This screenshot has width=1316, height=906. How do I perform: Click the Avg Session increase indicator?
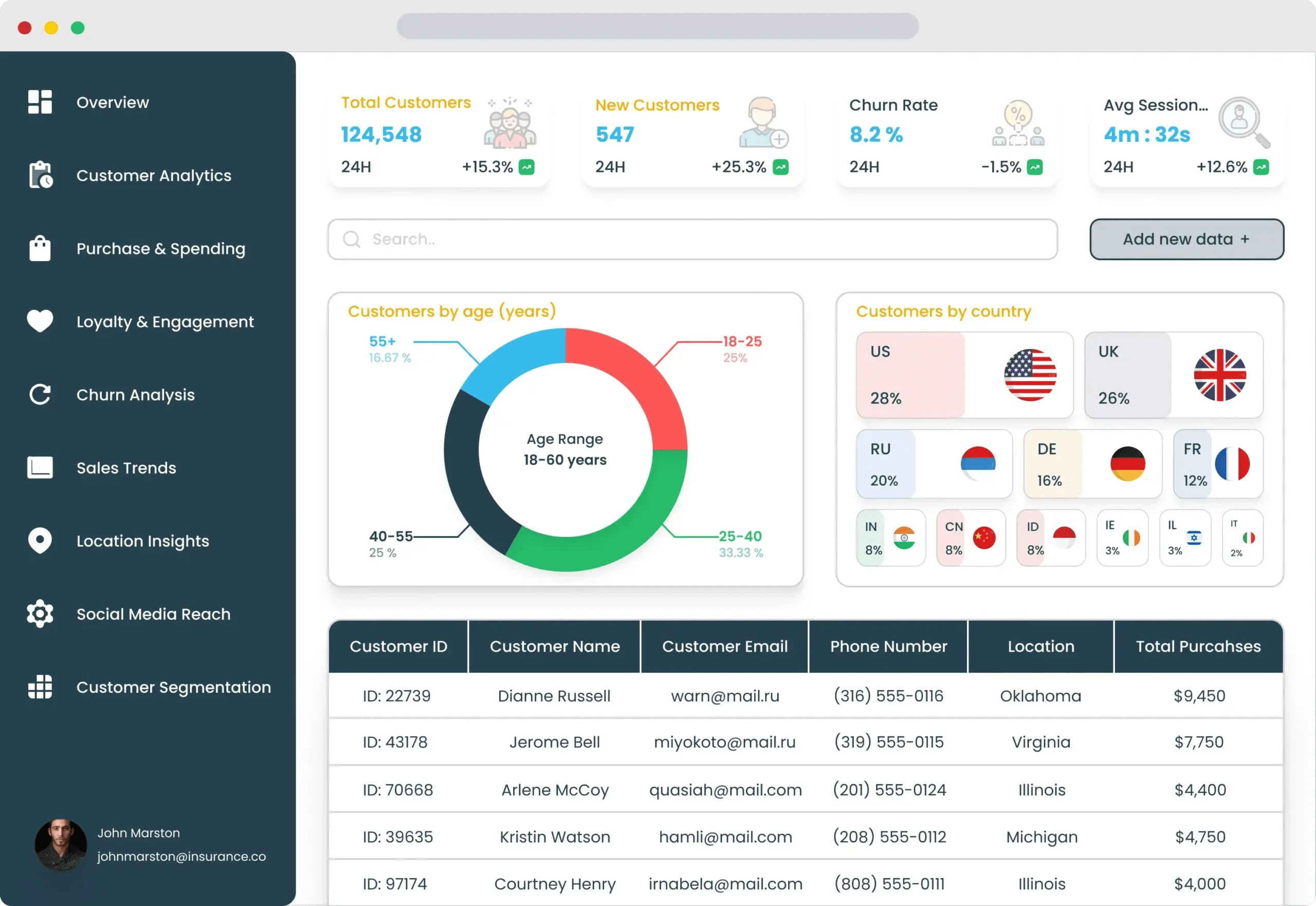(x=1262, y=167)
